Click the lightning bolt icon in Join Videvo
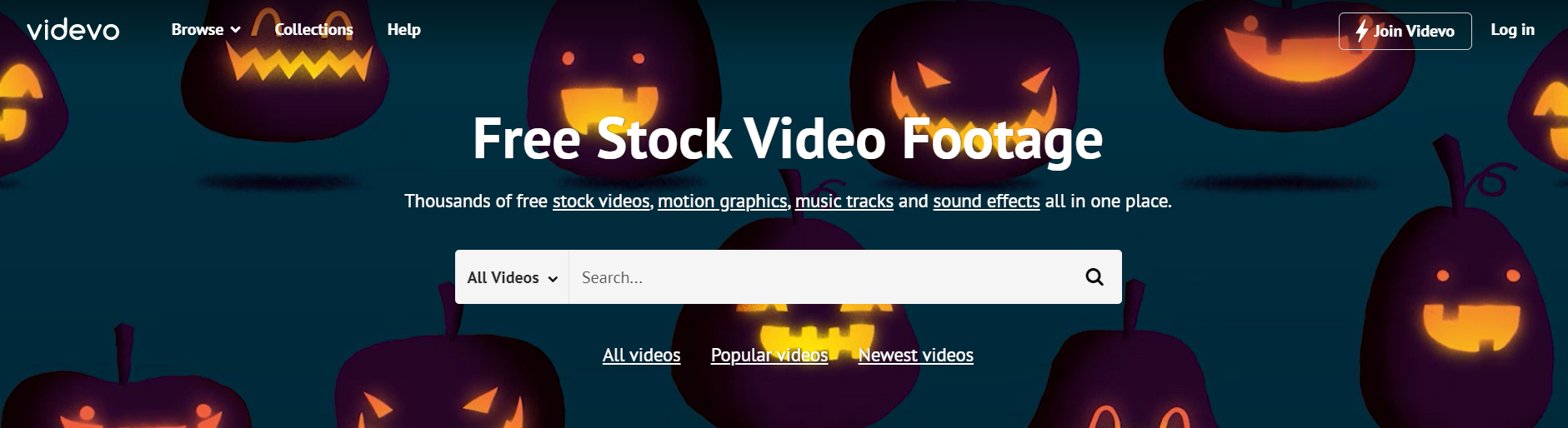 pyautogui.click(x=1361, y=31)
